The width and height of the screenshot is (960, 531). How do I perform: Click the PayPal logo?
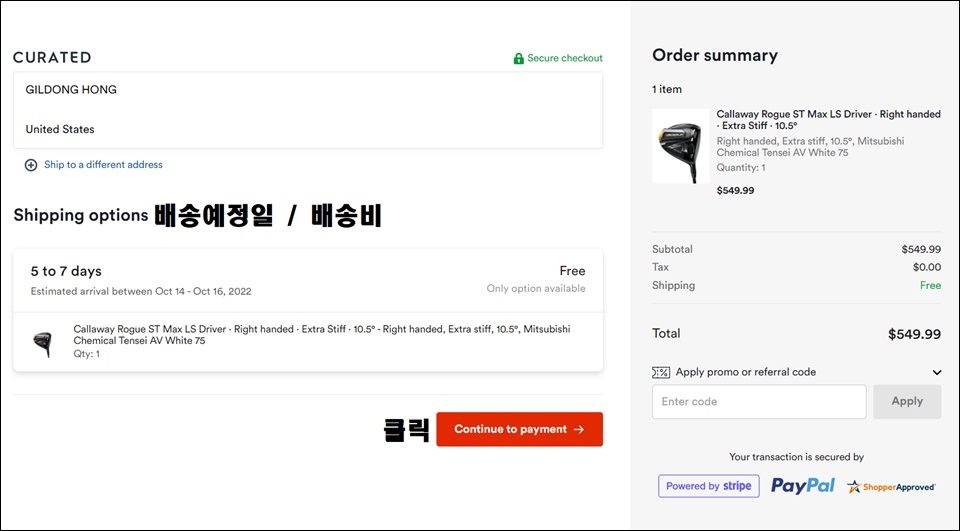pyautogui.click(x=803, y=486)
